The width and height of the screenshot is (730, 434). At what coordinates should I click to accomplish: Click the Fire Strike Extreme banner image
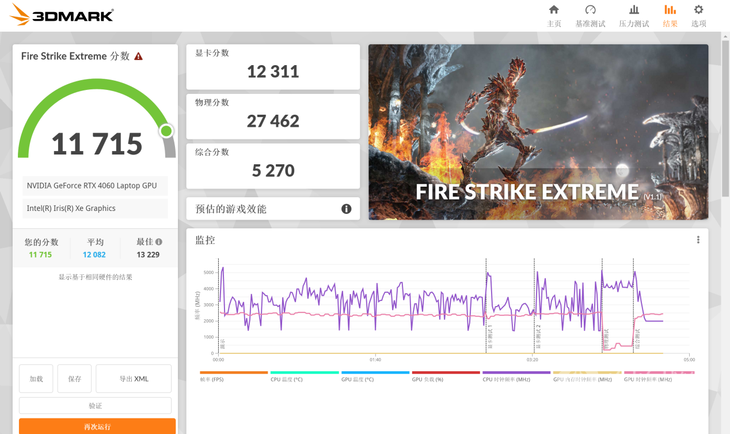538,132
